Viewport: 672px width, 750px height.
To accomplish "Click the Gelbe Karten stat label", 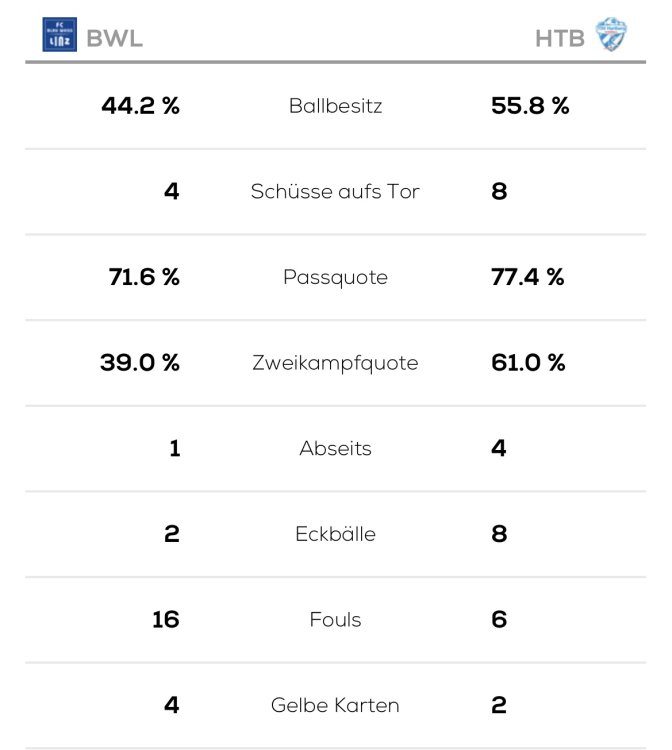I will (335, 705).
